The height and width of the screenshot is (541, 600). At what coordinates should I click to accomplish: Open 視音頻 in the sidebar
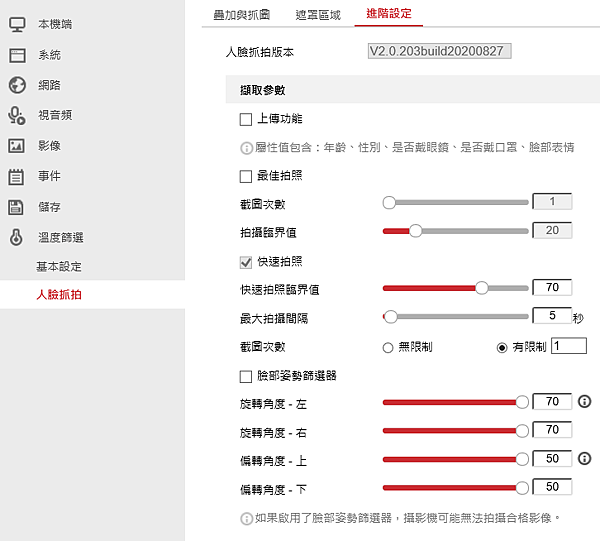coord(55,115)
